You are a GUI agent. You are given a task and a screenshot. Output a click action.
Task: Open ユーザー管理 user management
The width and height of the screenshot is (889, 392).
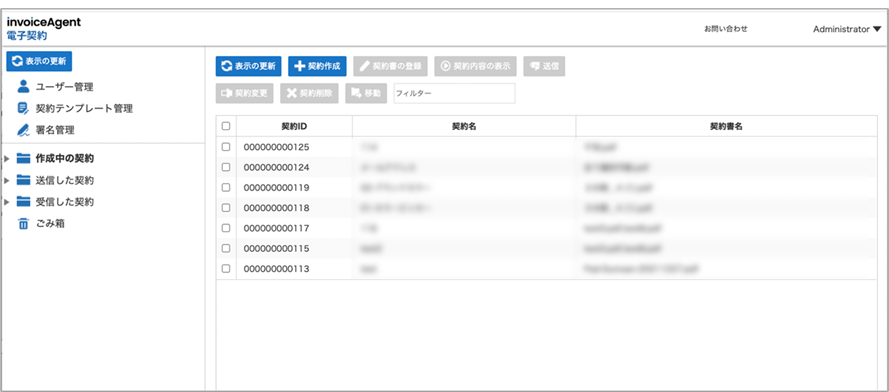pos(64,87)
